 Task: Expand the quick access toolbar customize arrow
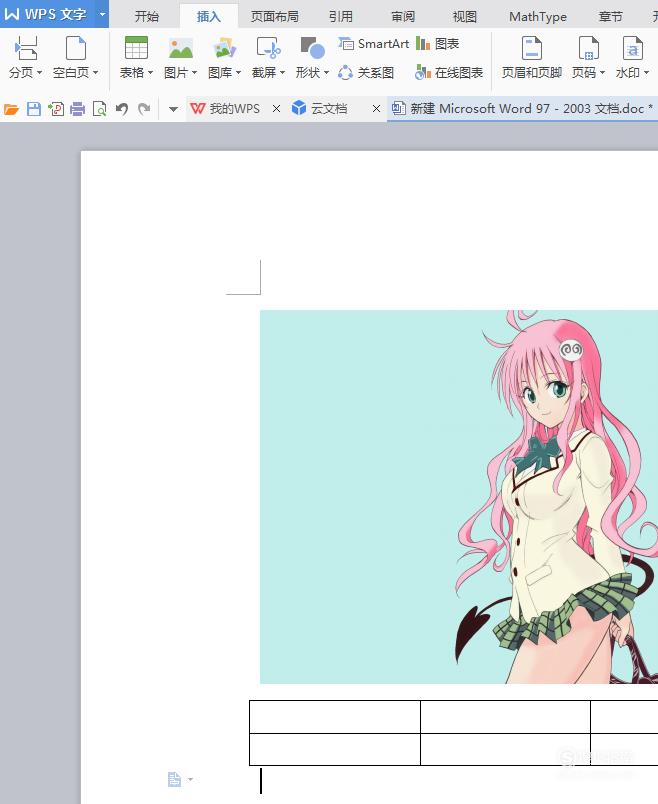(173, 109)
